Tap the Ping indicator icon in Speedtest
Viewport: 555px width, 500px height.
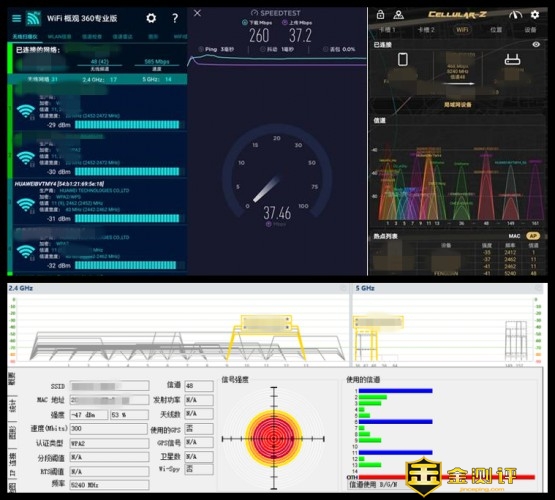pyautogui.click(x=201, y=49)
